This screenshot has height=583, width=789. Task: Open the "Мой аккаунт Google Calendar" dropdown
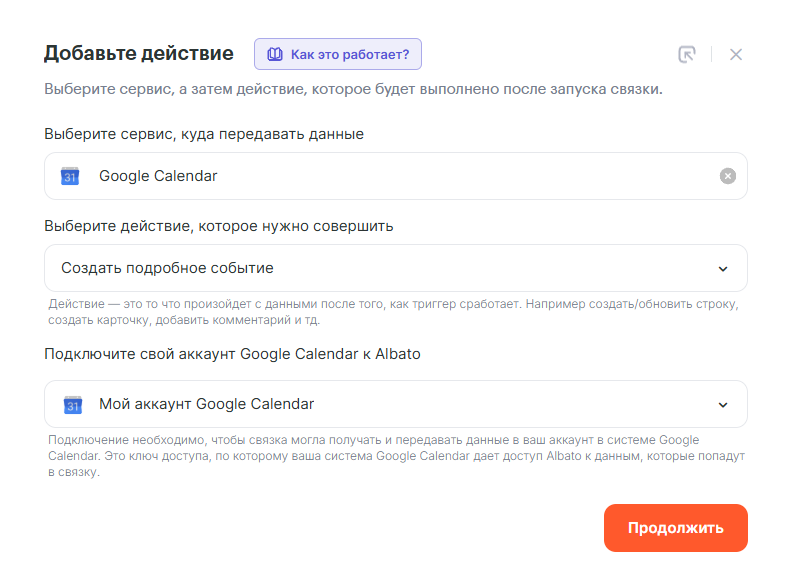click(380, 404)
